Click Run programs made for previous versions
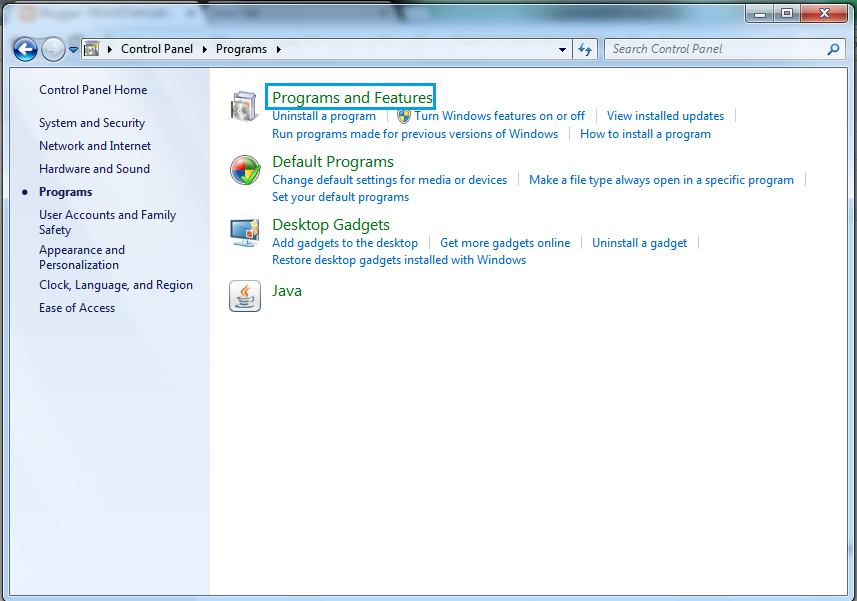Screen dimensions: 857x601 pos(415,134)
